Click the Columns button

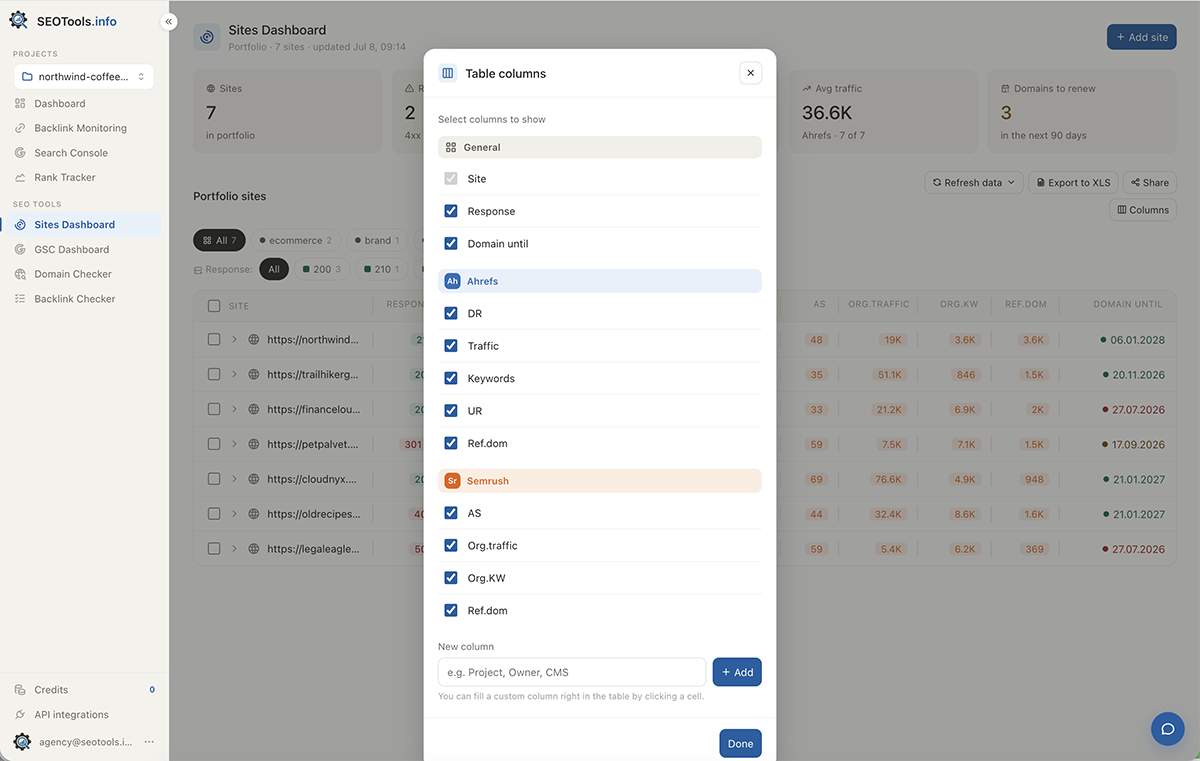[x=1143, y=210]
